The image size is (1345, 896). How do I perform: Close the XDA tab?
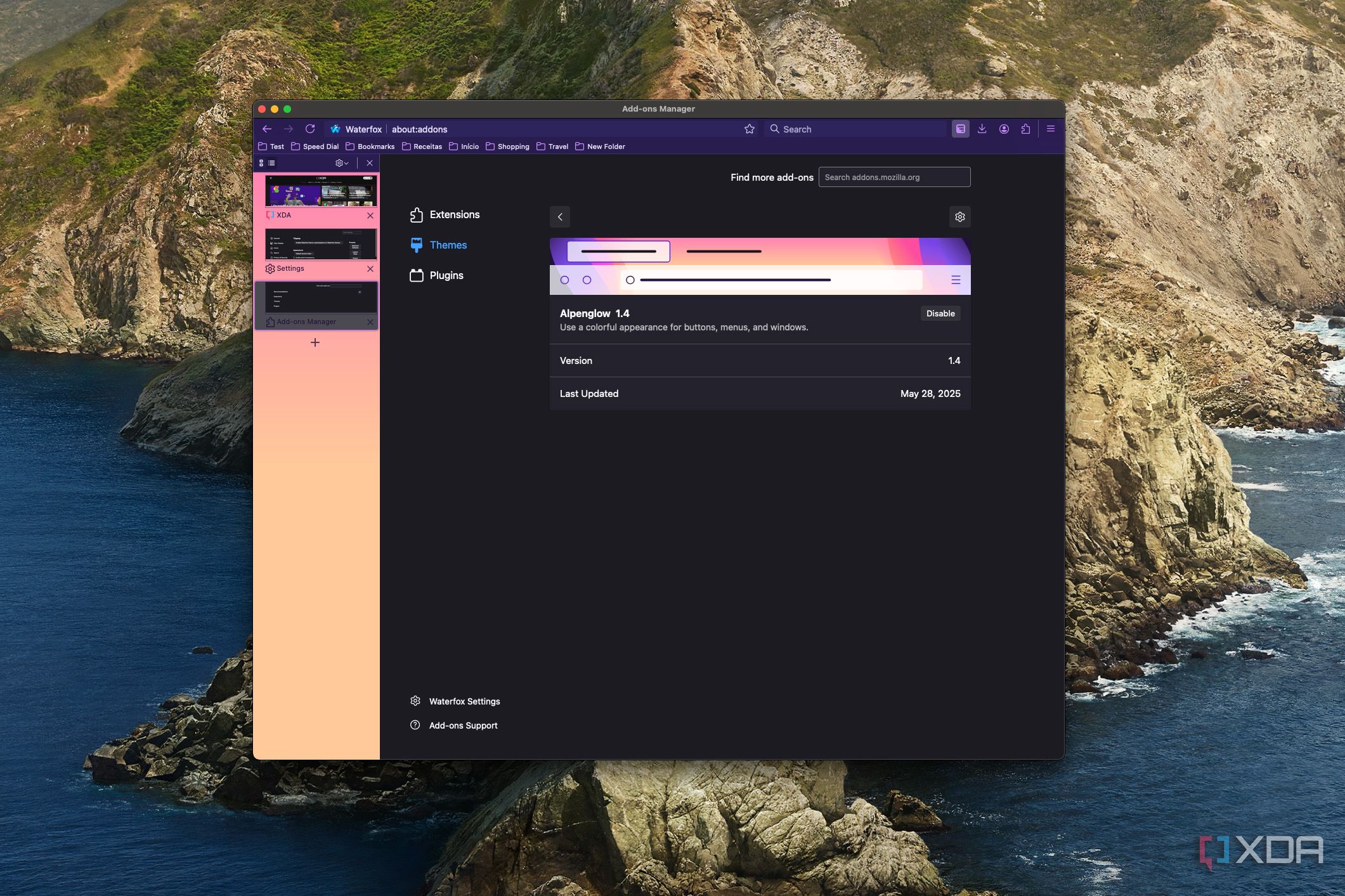(370, 216)
